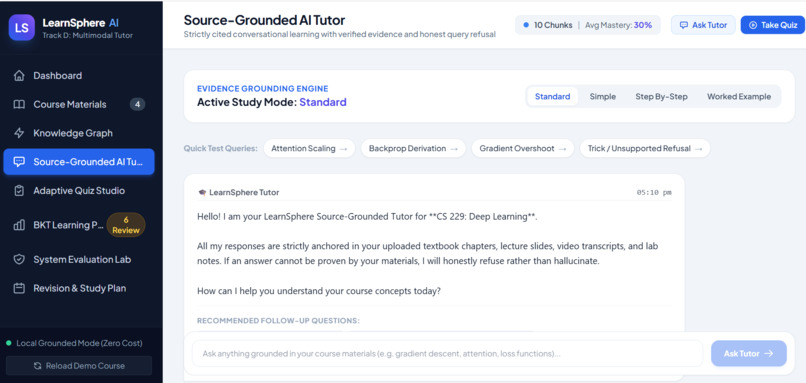Select Source-Grounded AI Tutor sidebar item

point(79,162)
